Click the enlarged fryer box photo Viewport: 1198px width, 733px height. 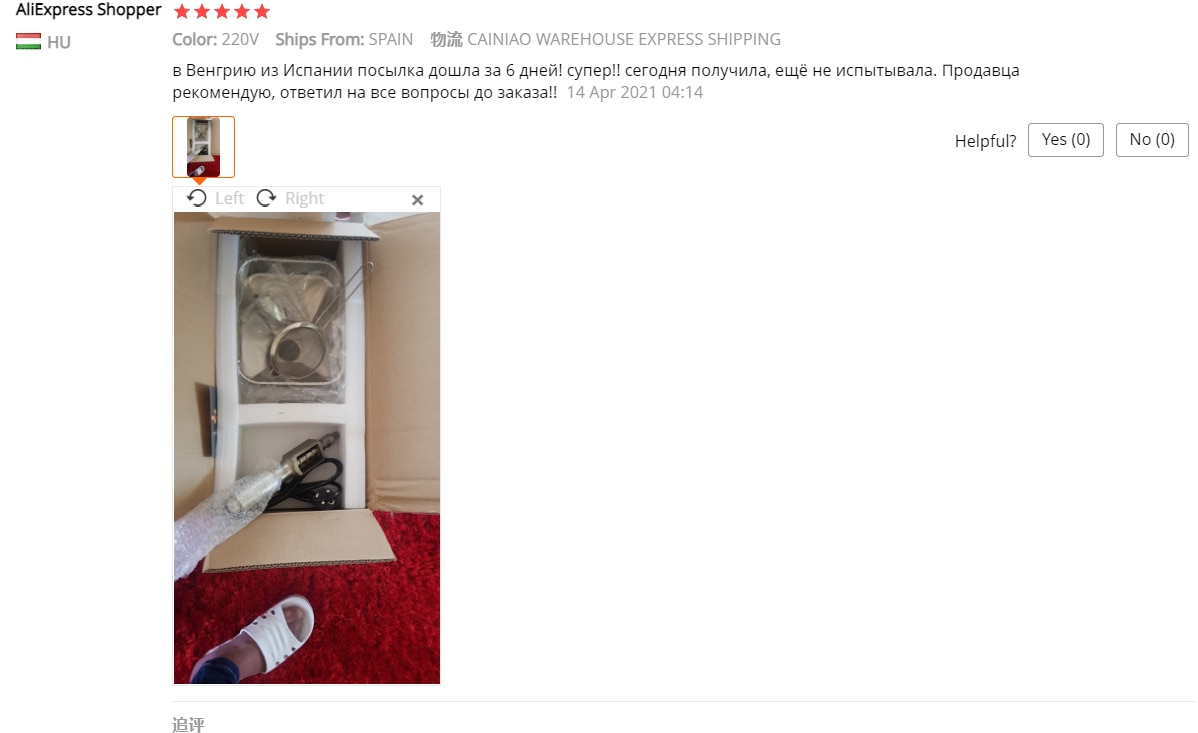(307, 448)
